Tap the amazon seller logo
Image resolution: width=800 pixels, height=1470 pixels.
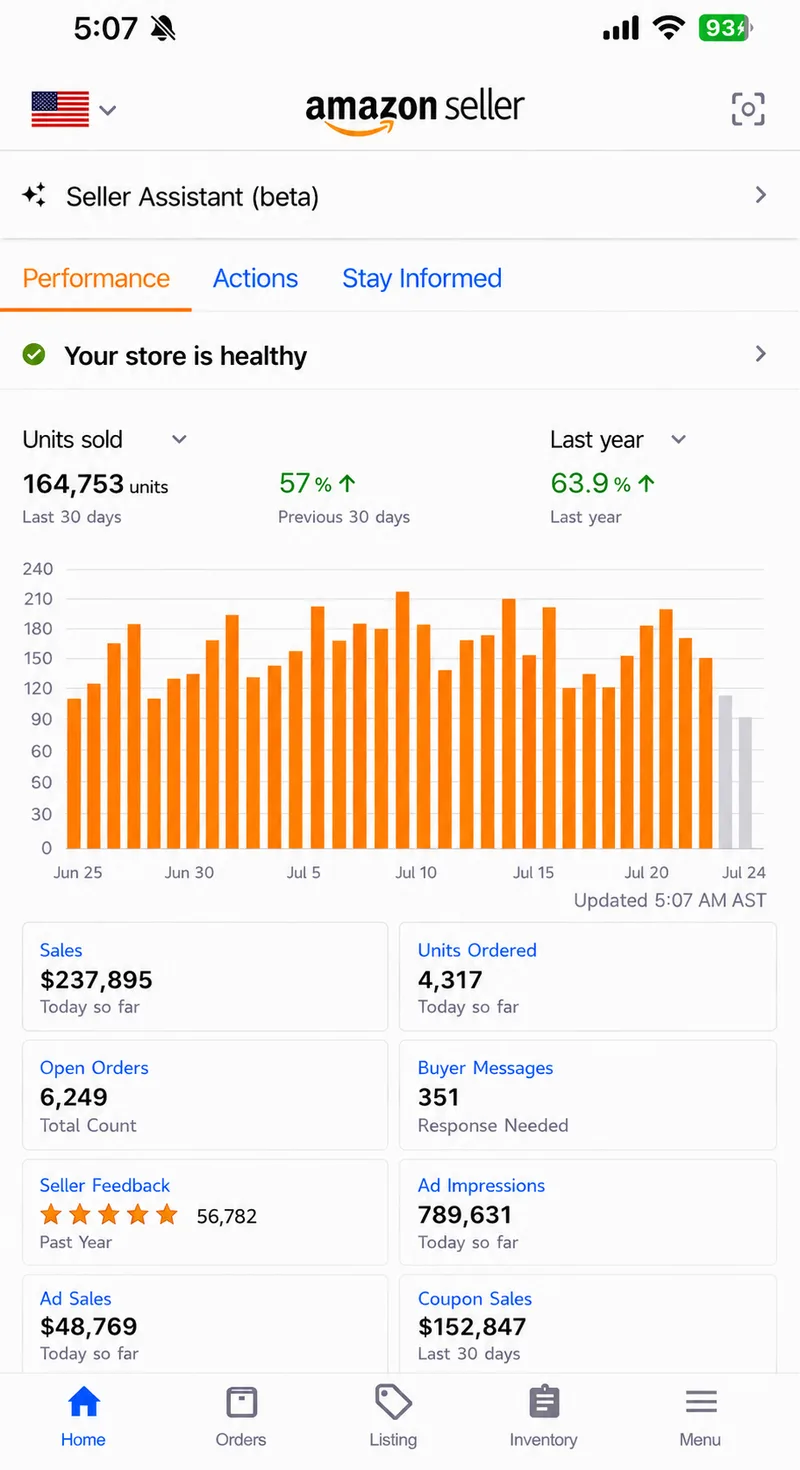pos(415,110)
